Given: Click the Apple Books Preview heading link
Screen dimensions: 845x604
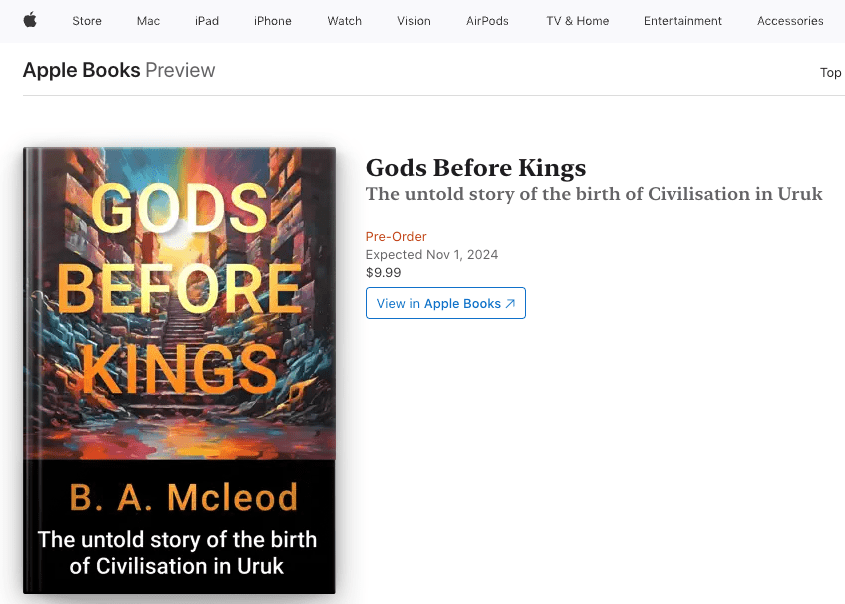Looking at the screenshot, I should coord(119,70).
